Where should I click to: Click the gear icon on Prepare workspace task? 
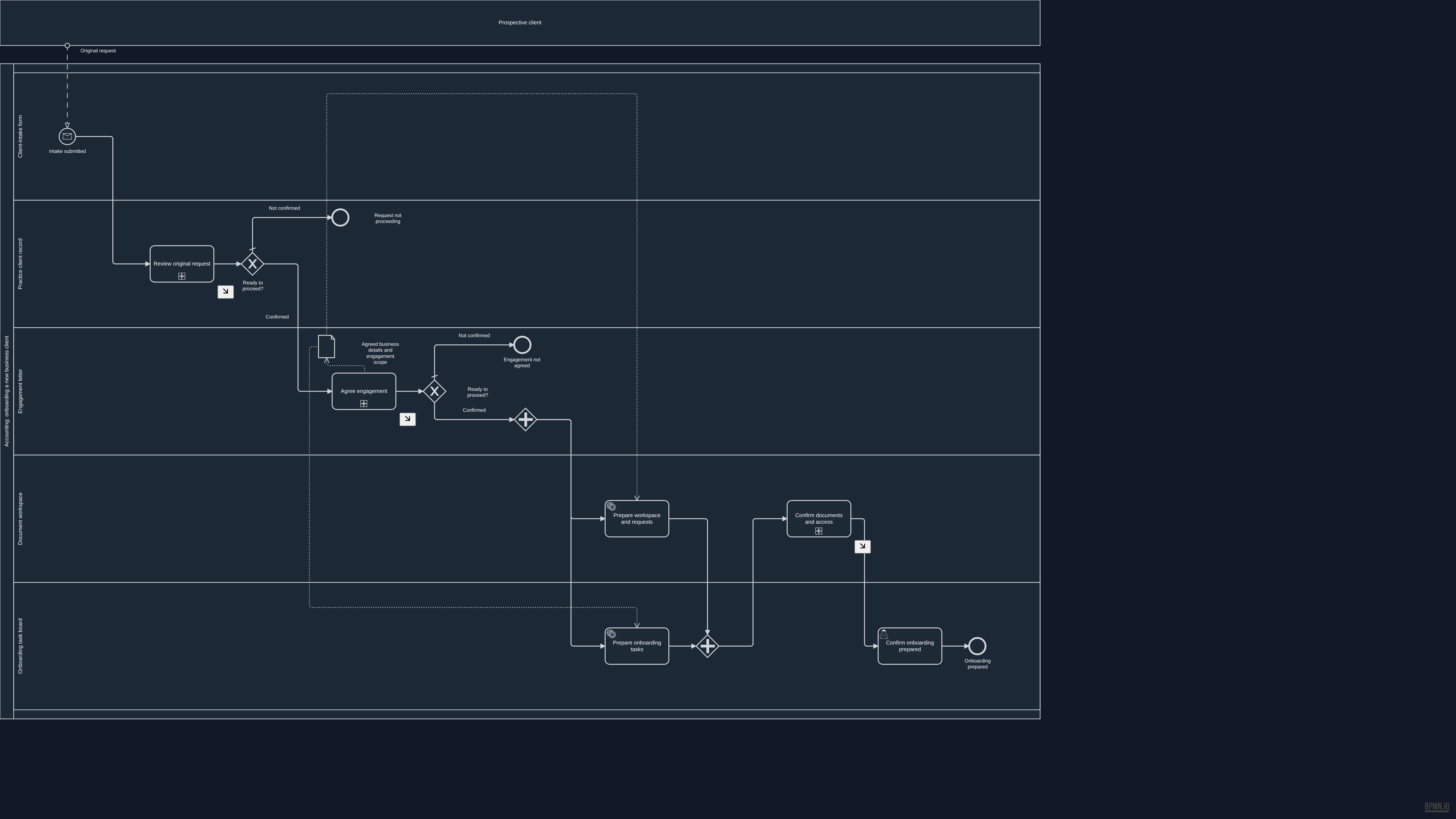click(x=611, y=506)
